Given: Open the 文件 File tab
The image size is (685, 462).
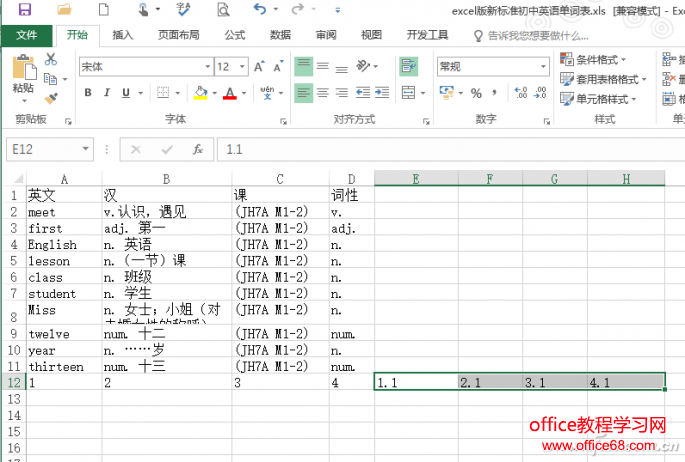Looking at the screenshot, I should [x=27, y=35].
